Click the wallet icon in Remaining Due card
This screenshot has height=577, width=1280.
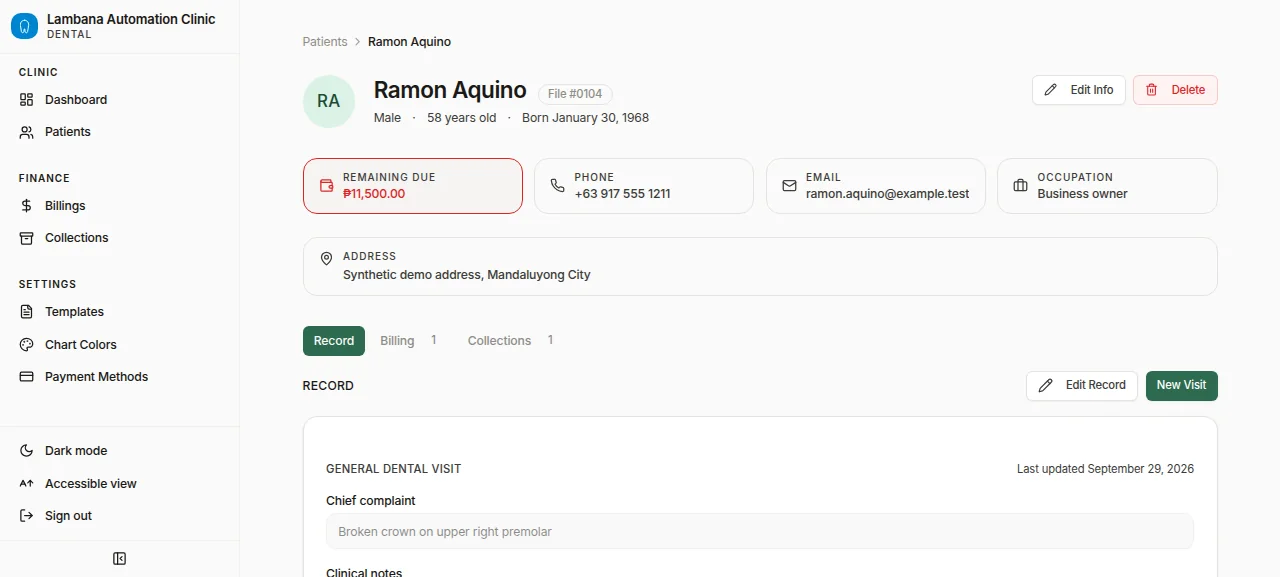[326, 186]
